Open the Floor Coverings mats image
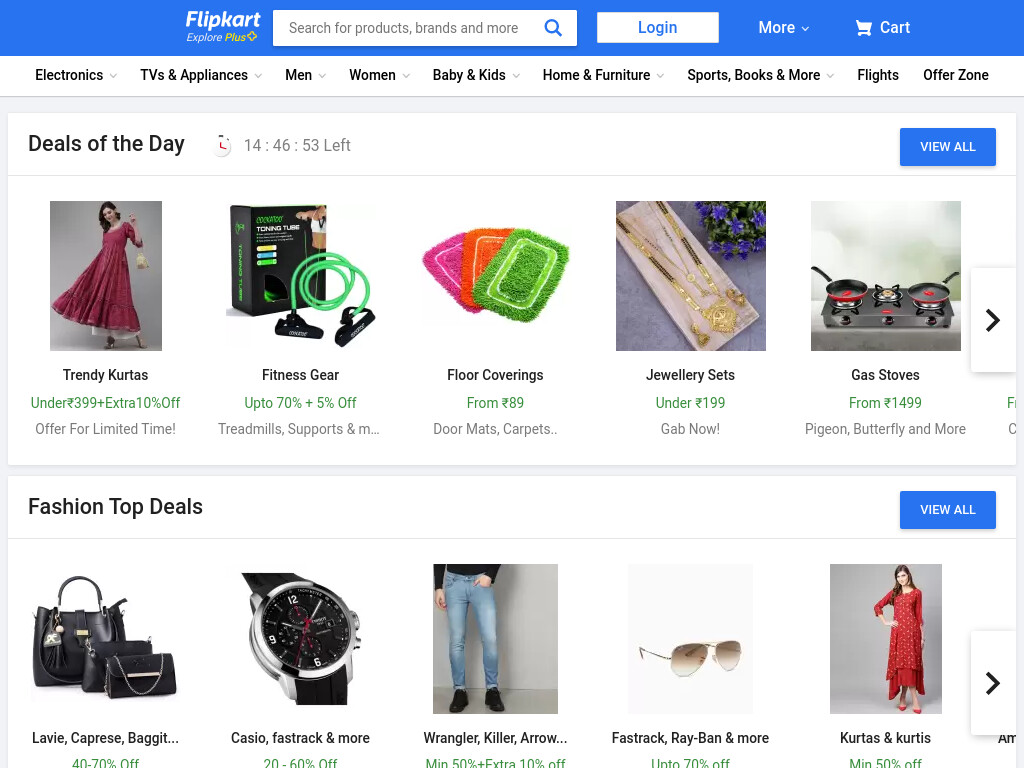Viewport: 1024px width, 768px height. [496, 276]
